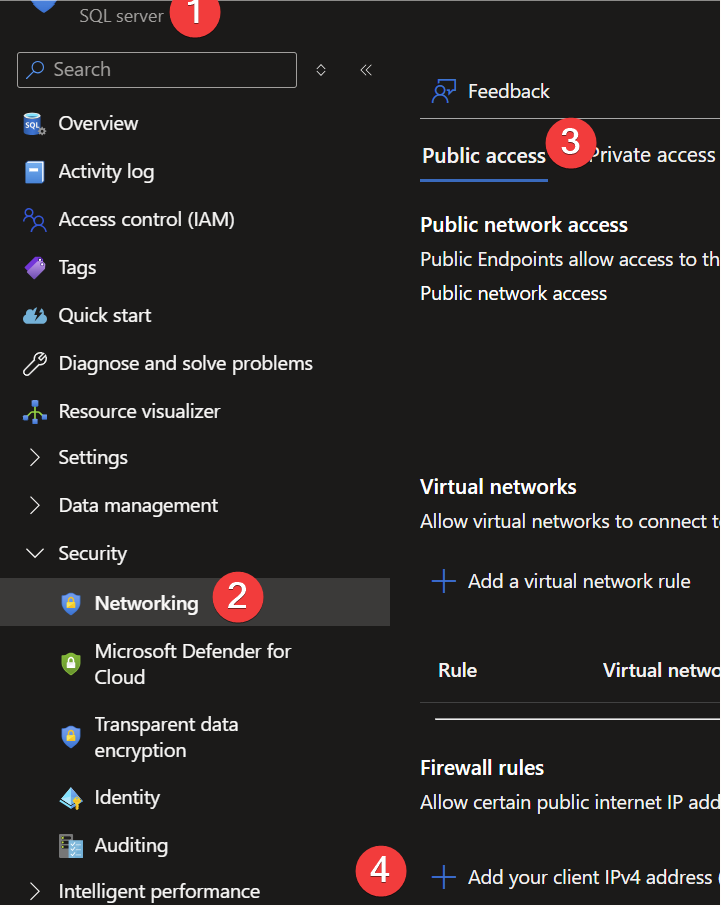Screen dimensions: 721x907
Task: Collapse the Security section
Action: (35, 554)
